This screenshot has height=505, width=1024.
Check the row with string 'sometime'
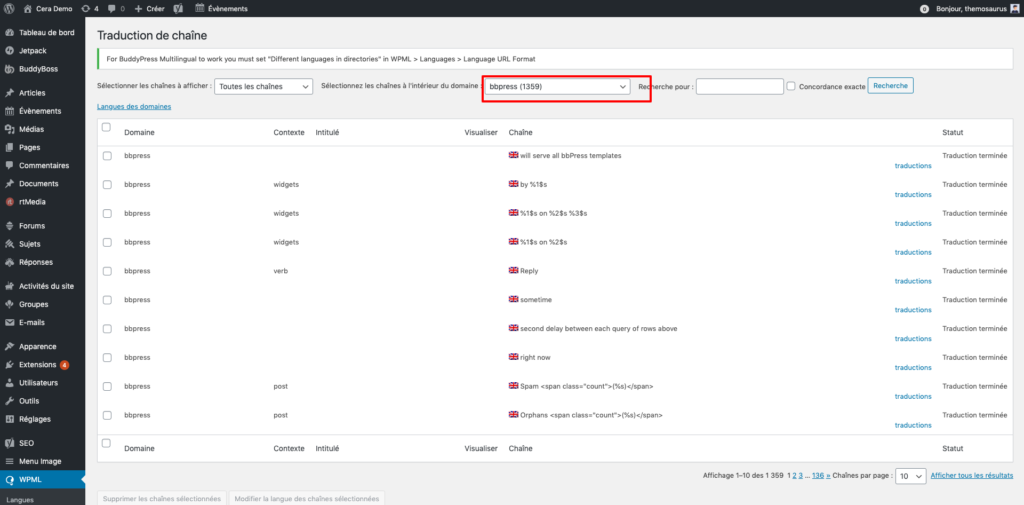pyautogui.click(x=107, y=299)
